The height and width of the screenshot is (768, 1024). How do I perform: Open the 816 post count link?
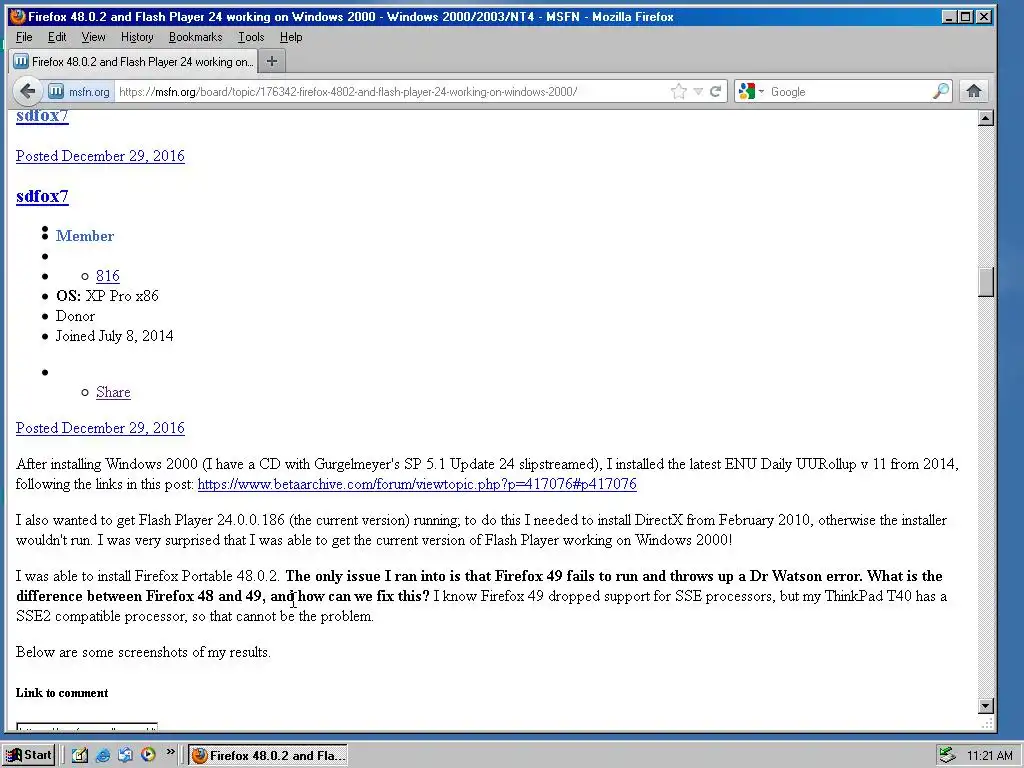pos(108,276)
